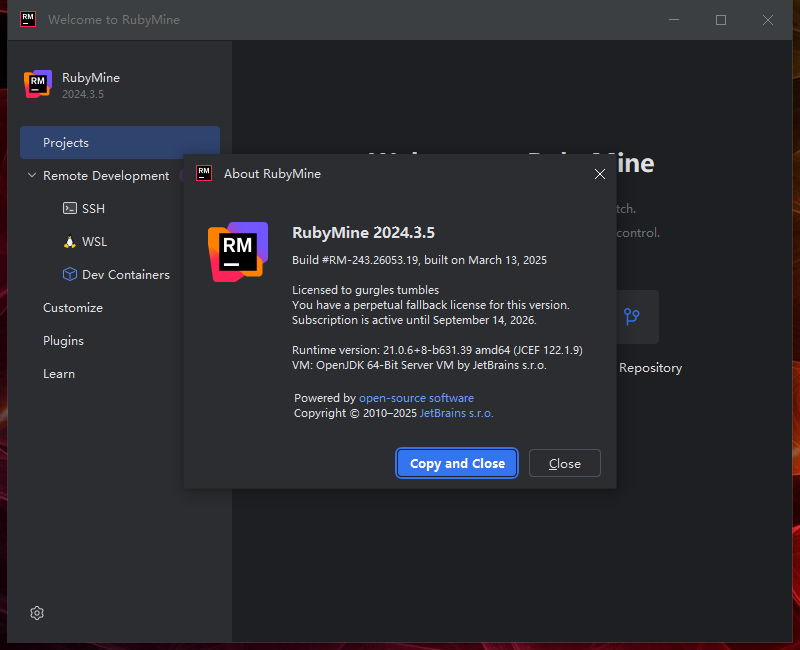Select the Projects tab in sidebar
Screen dimensions: 800x650
click(120, 142)
